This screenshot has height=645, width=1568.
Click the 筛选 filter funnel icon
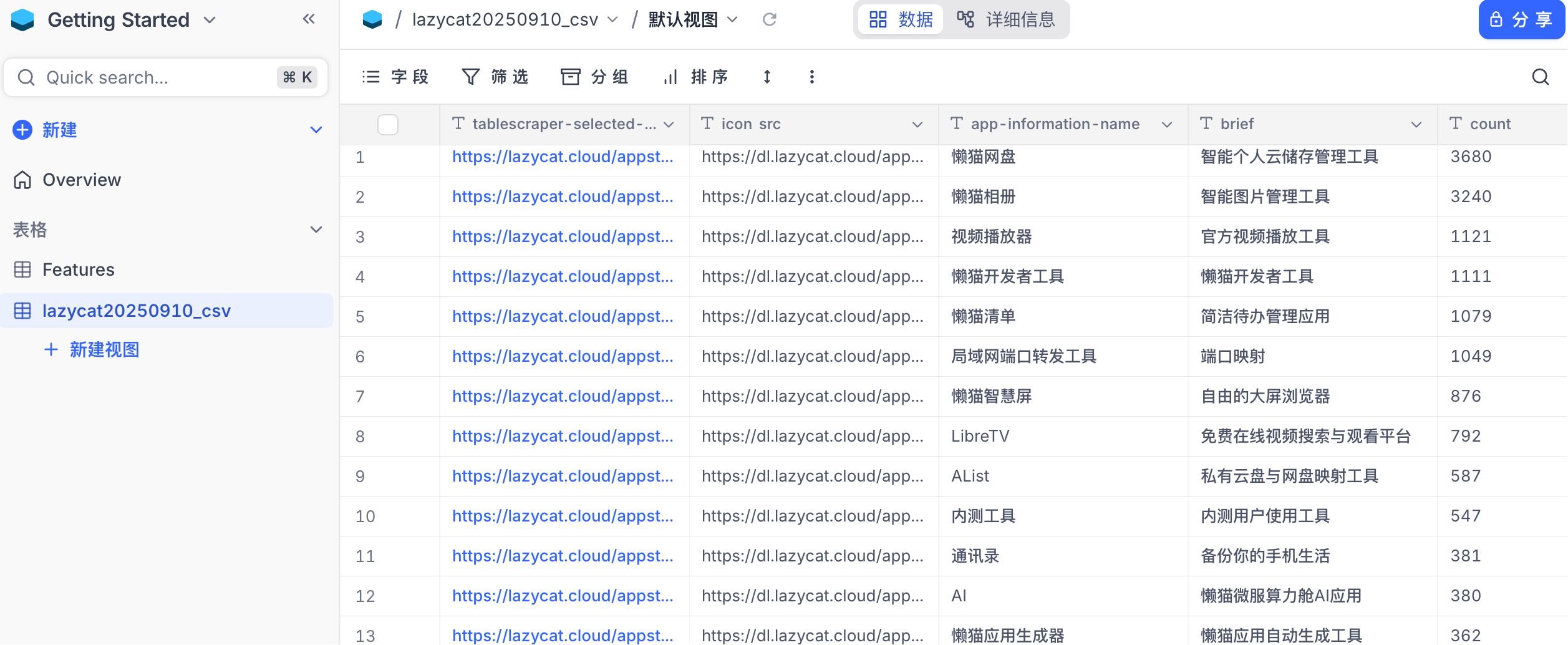pos(471,77)
